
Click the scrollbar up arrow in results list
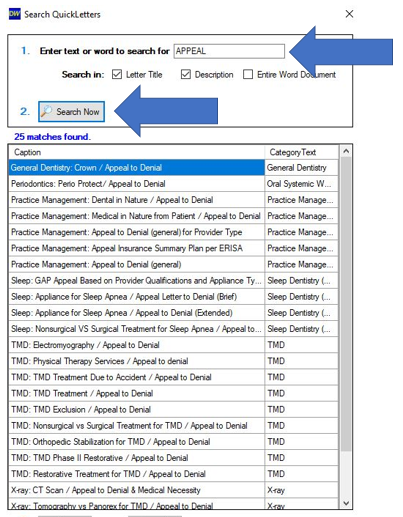[346, 152]
